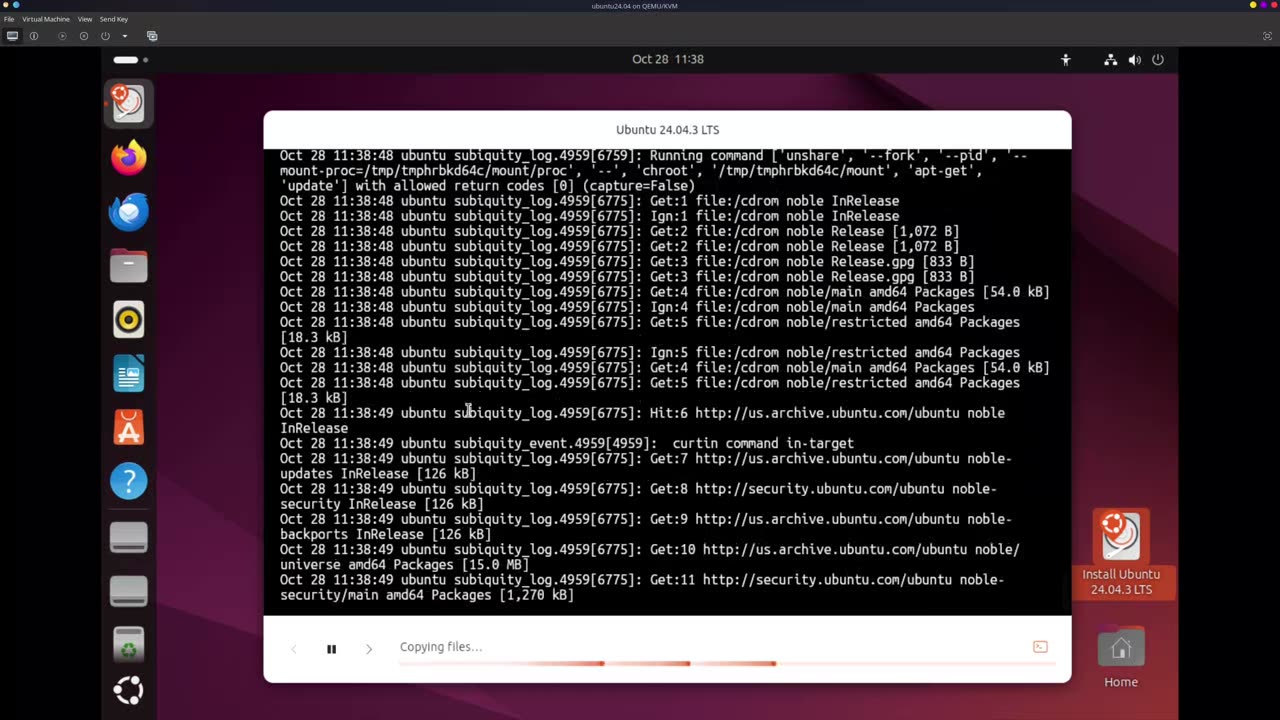Open the Send Key menu

[x=114, y=19]
